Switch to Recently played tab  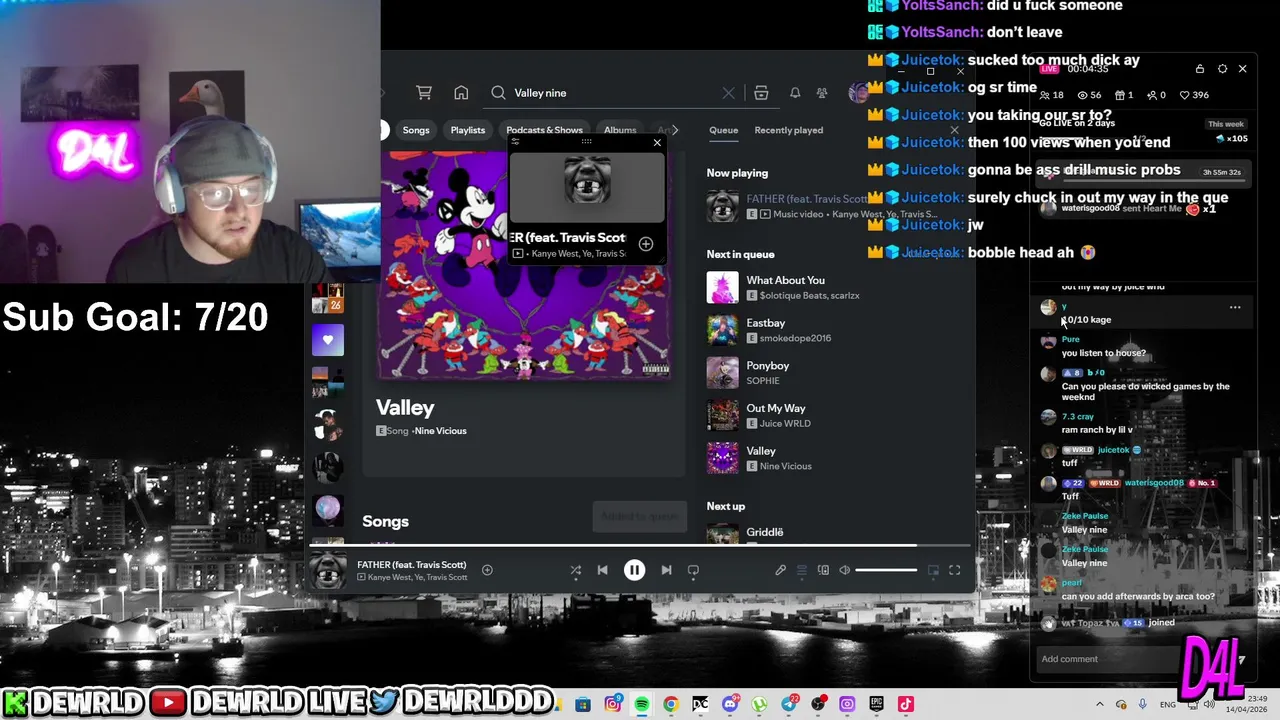pyautogui.click(x=789, y=130)
